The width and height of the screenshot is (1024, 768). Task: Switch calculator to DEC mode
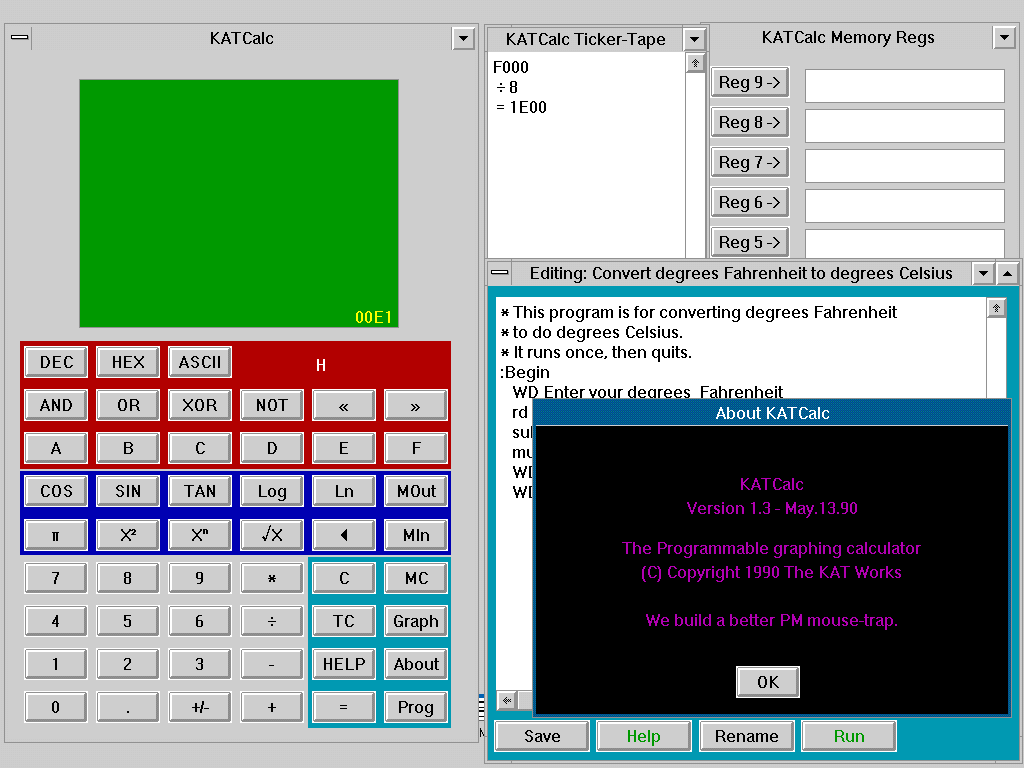(x=56, y=362)
